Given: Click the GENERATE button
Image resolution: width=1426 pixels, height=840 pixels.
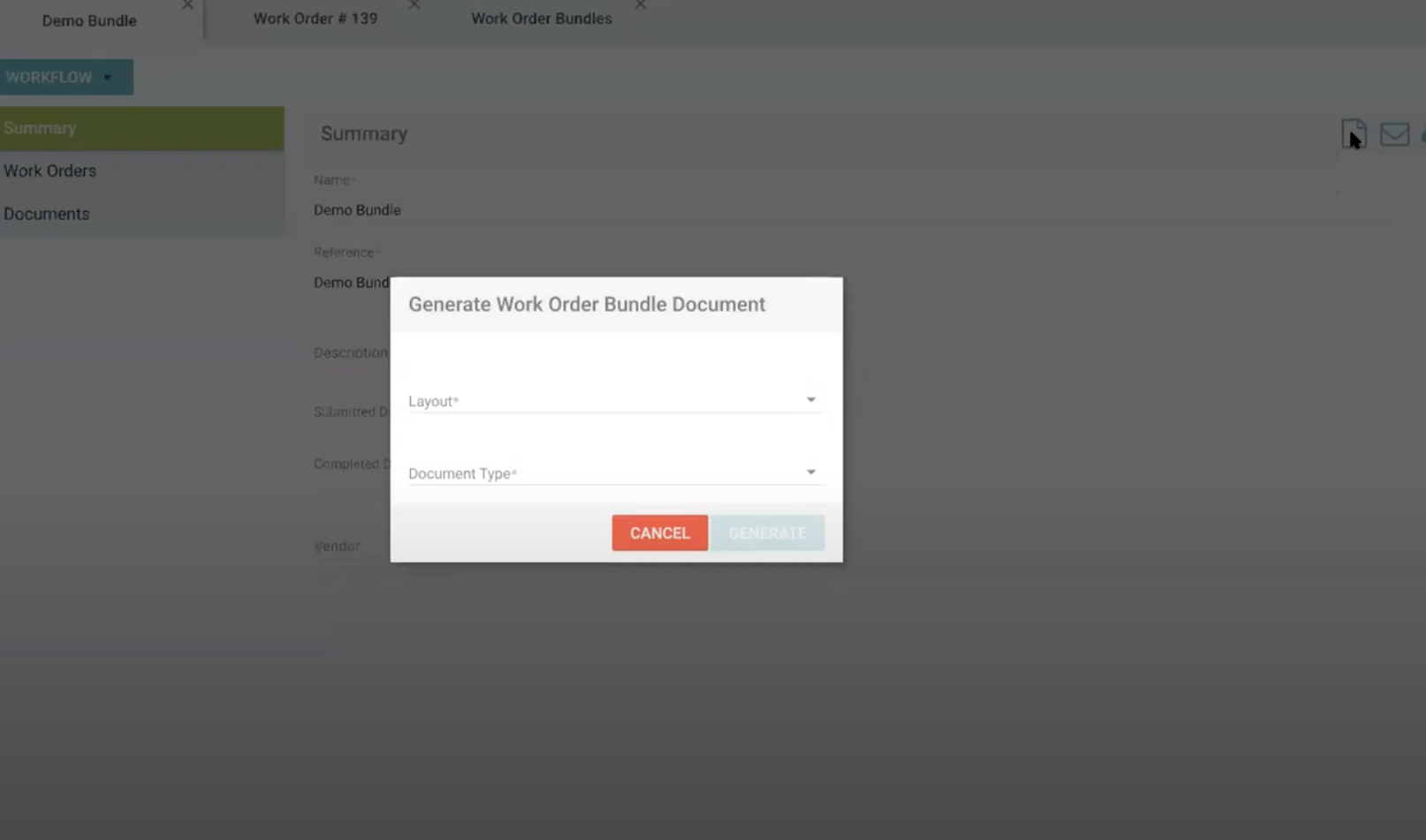Looking at the screenshot, I should coord(767,533).
